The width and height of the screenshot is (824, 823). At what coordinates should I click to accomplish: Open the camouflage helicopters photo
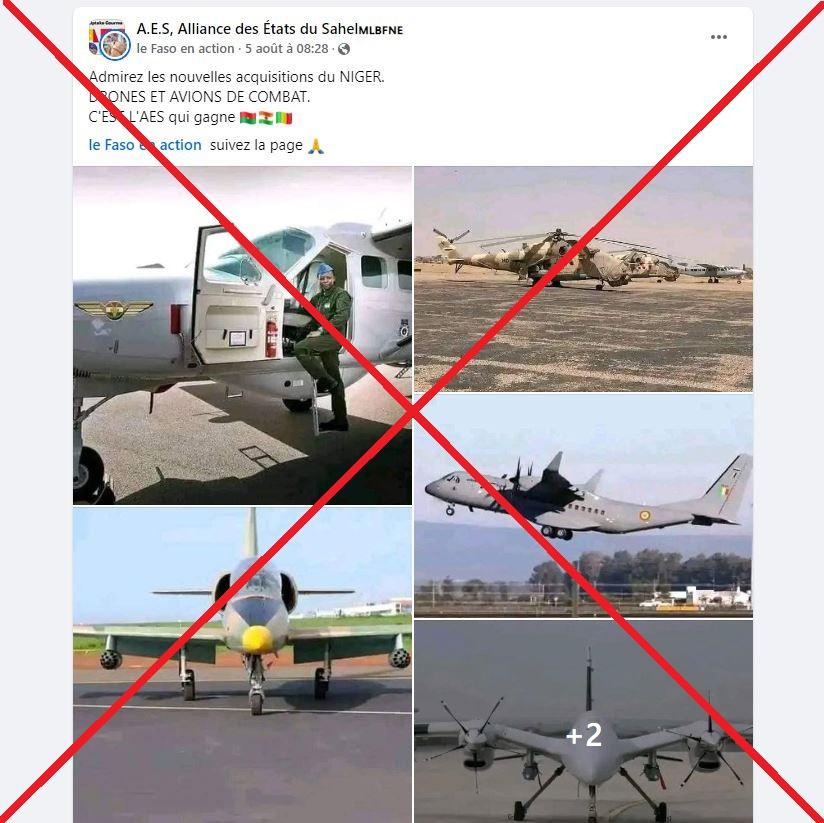tap(583, 279)
